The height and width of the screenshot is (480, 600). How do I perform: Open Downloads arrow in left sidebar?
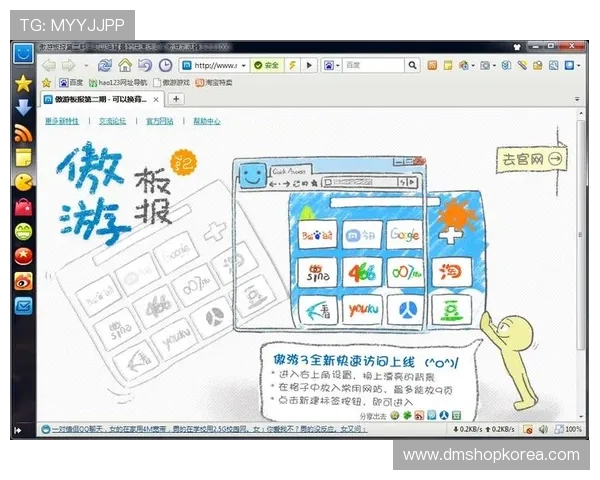point(23,108)
